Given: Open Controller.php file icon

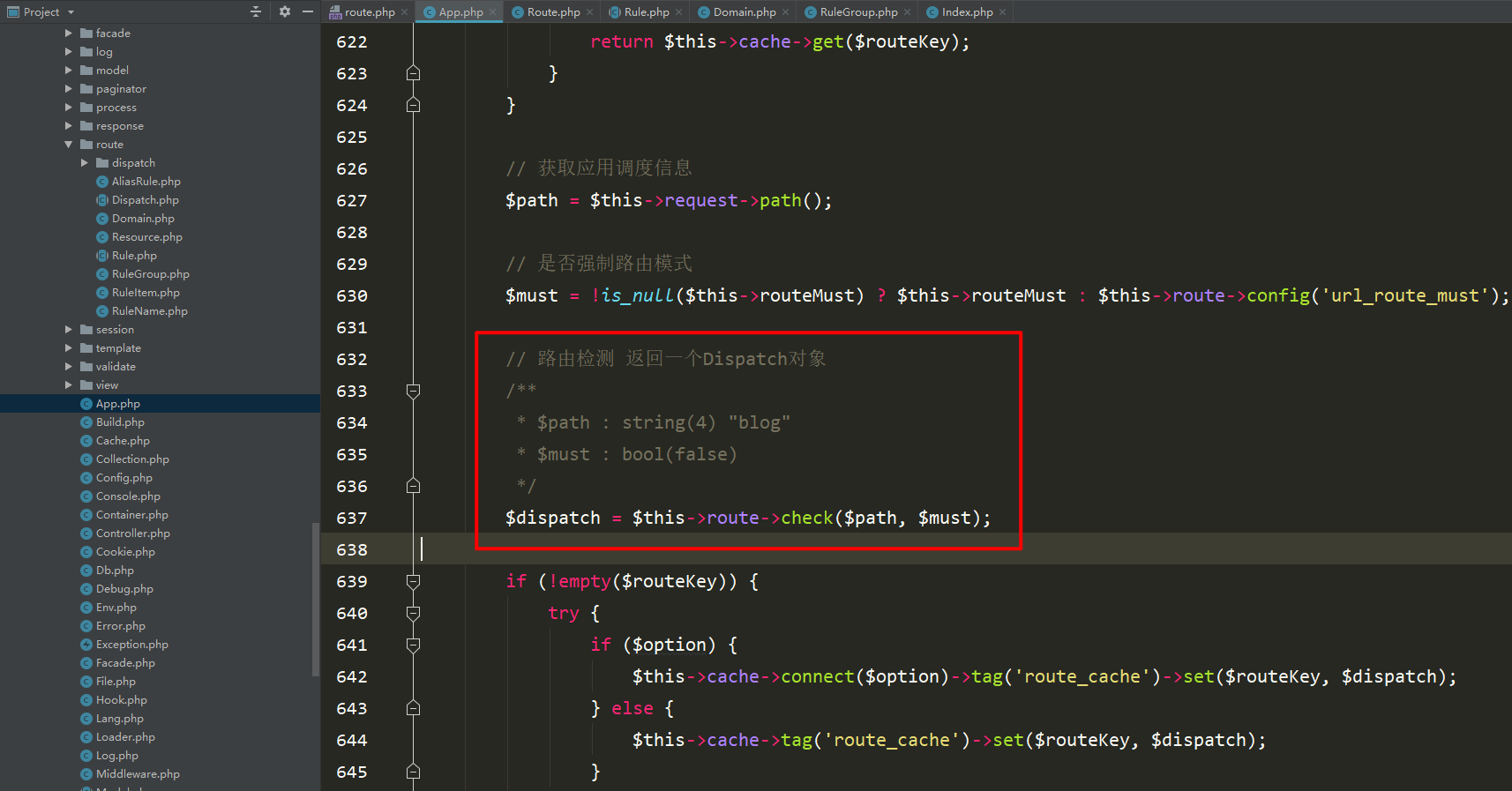Looking at the screenshot, I should [86, 533].
